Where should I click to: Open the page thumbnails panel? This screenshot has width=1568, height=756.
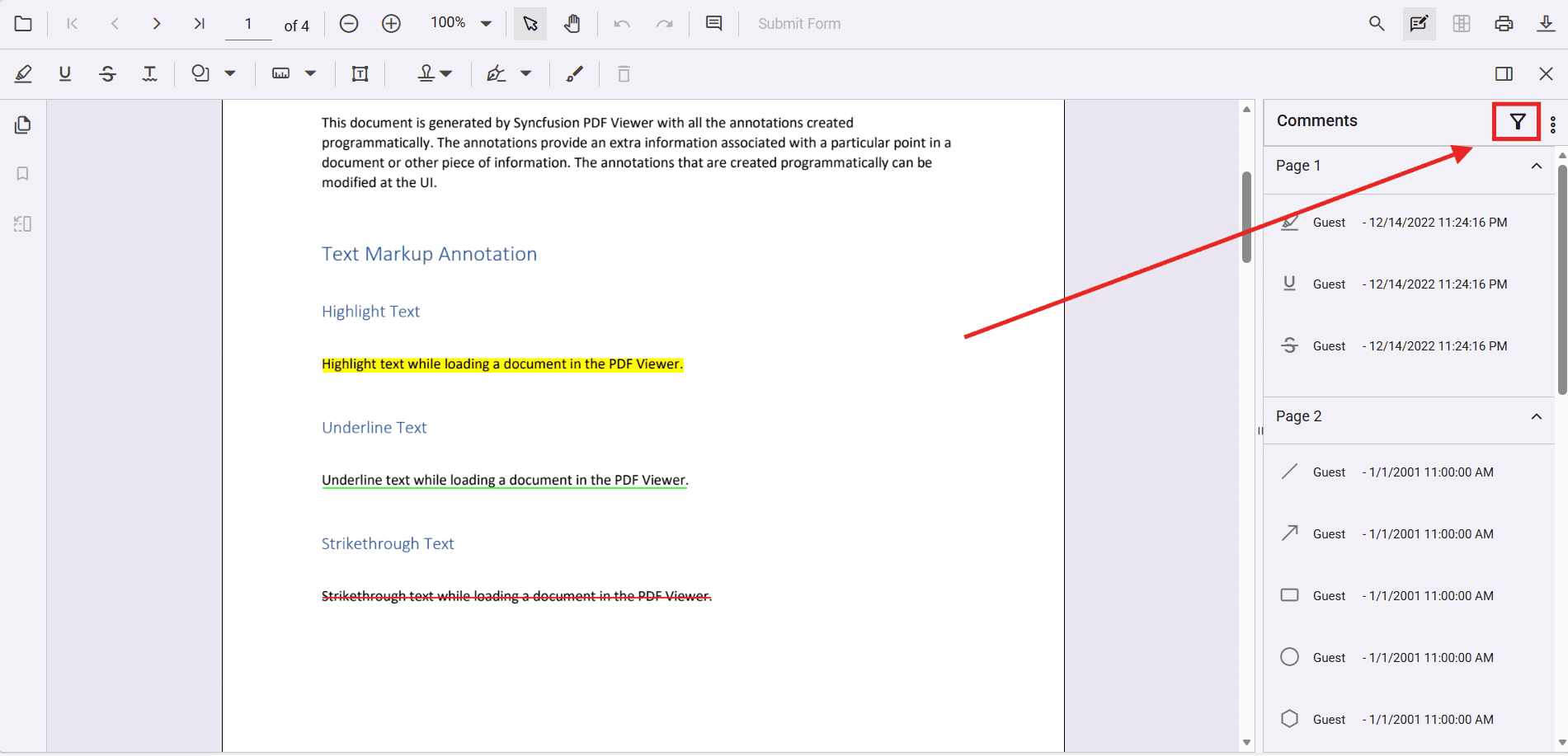[23, 125]
